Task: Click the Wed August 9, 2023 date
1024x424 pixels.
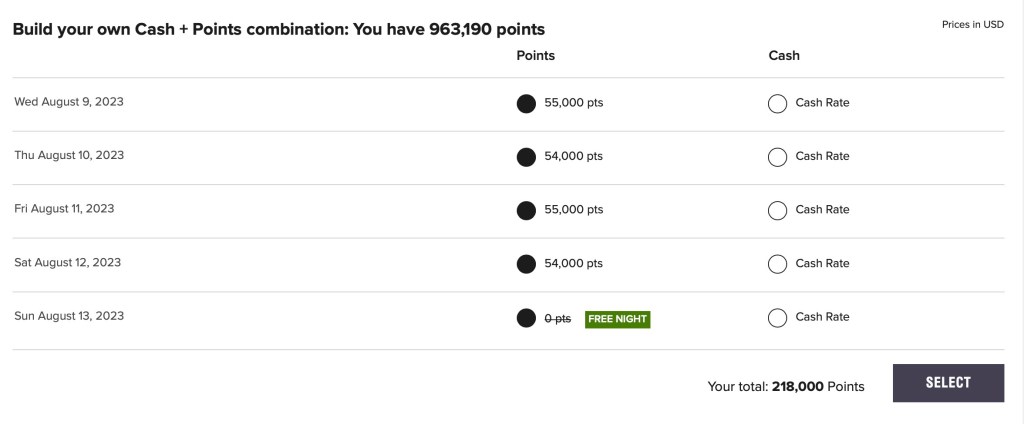Action: tap(69, 102)
